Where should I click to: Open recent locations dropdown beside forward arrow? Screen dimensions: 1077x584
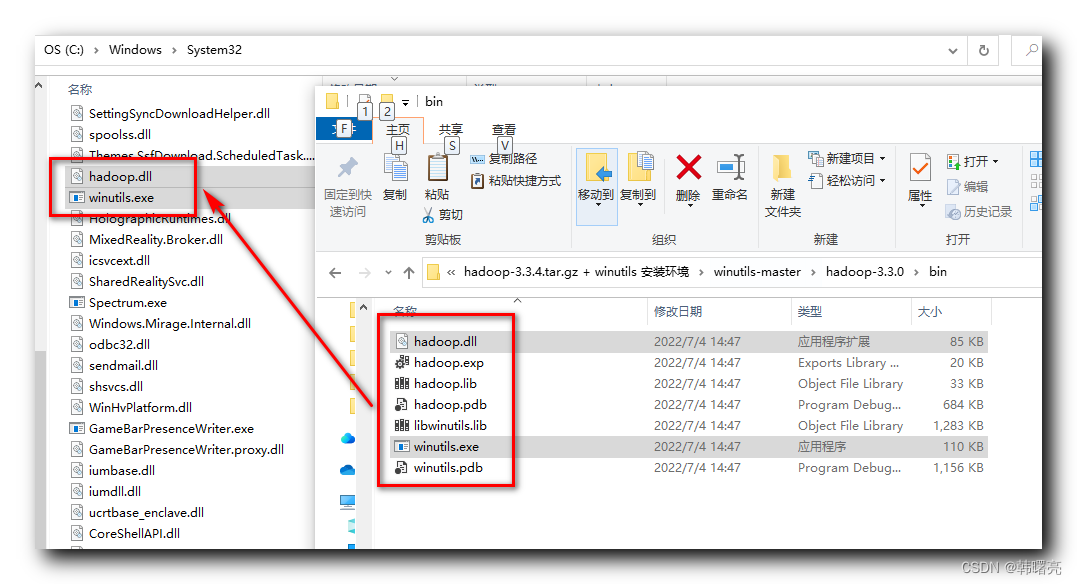(x=388, y=273)
